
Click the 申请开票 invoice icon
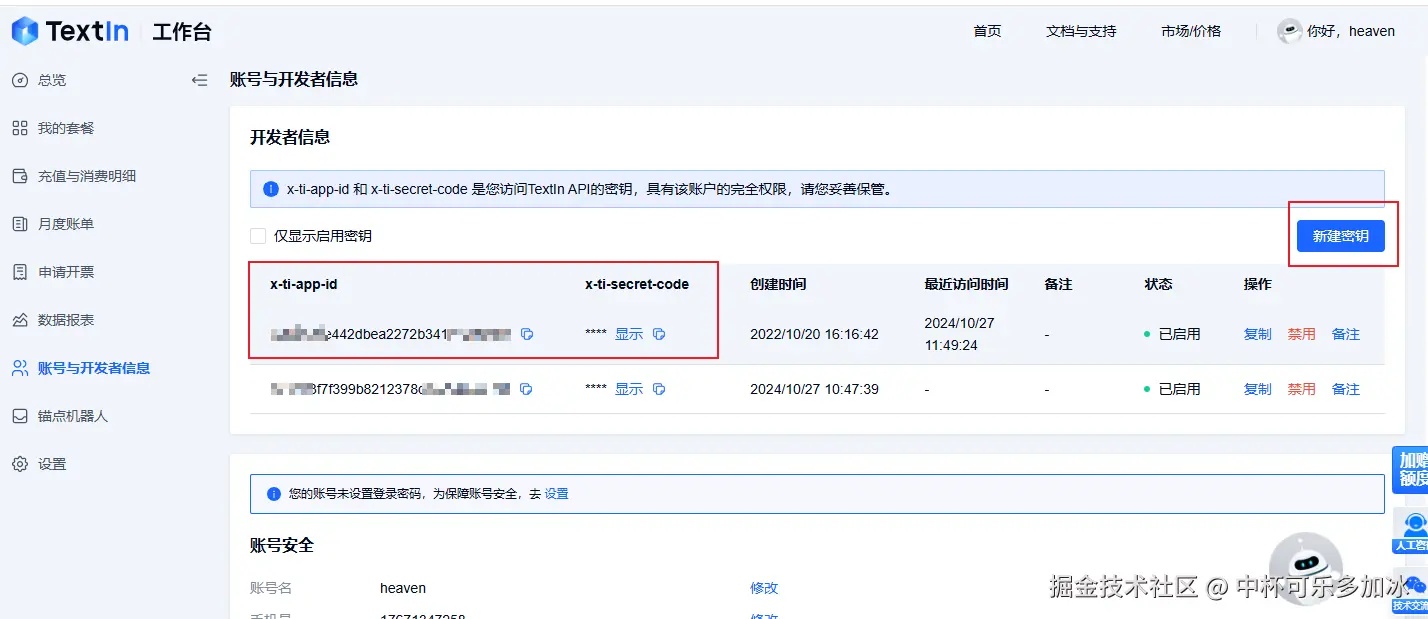[20, 272]
